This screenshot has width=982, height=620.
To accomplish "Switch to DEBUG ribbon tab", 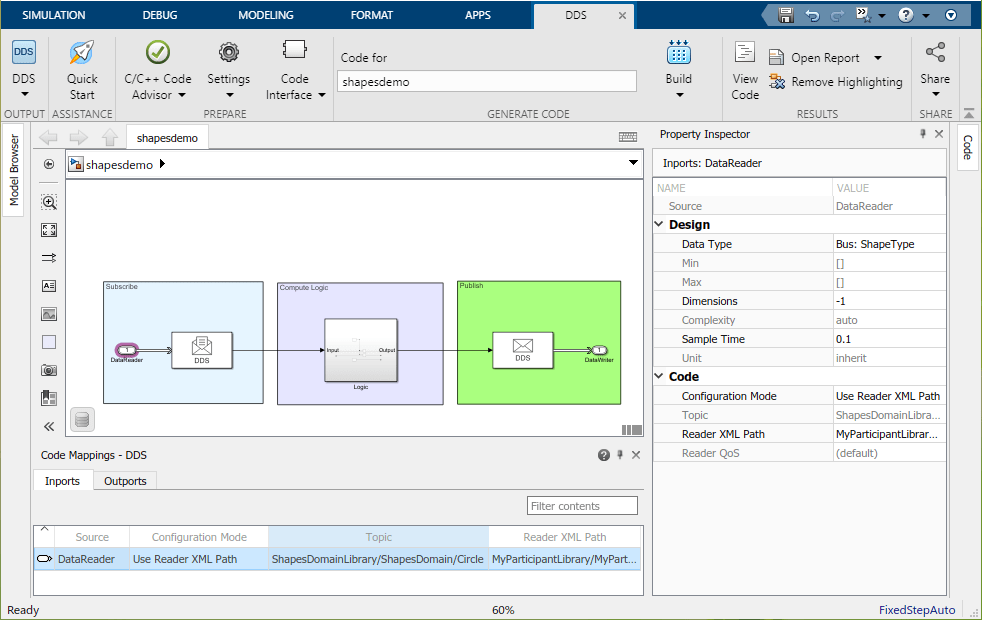I will (160, 15).
